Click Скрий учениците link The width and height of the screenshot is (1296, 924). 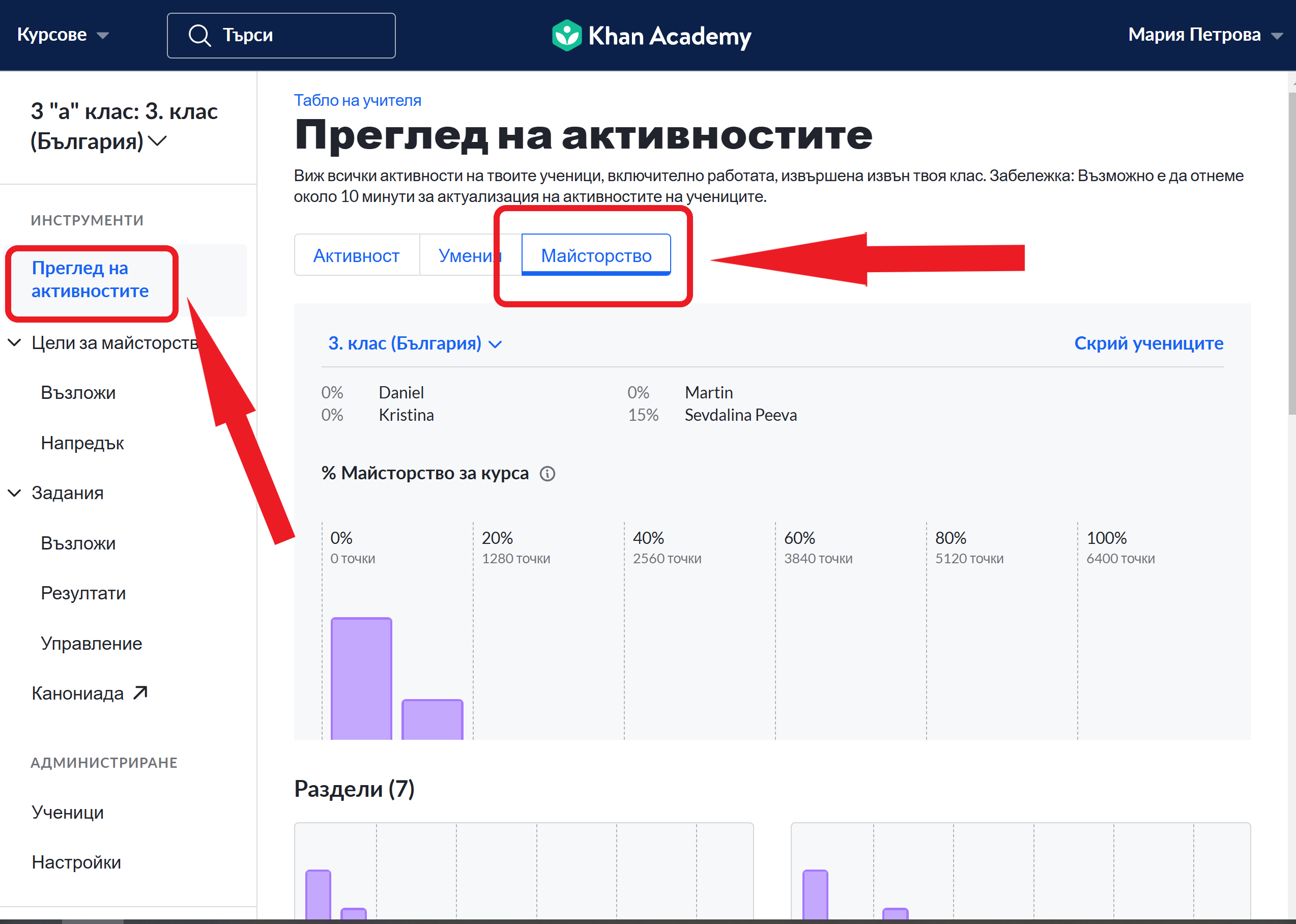[x=1148, y=343]
